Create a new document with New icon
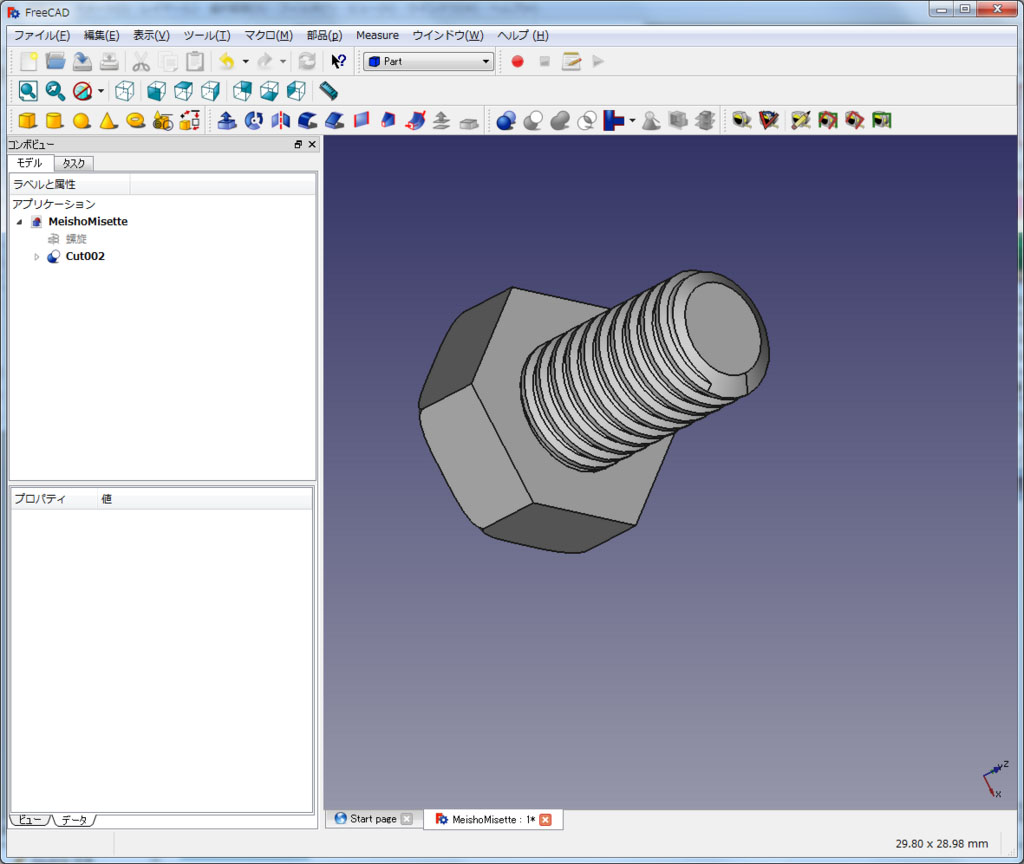 click(x=28, y=61)
